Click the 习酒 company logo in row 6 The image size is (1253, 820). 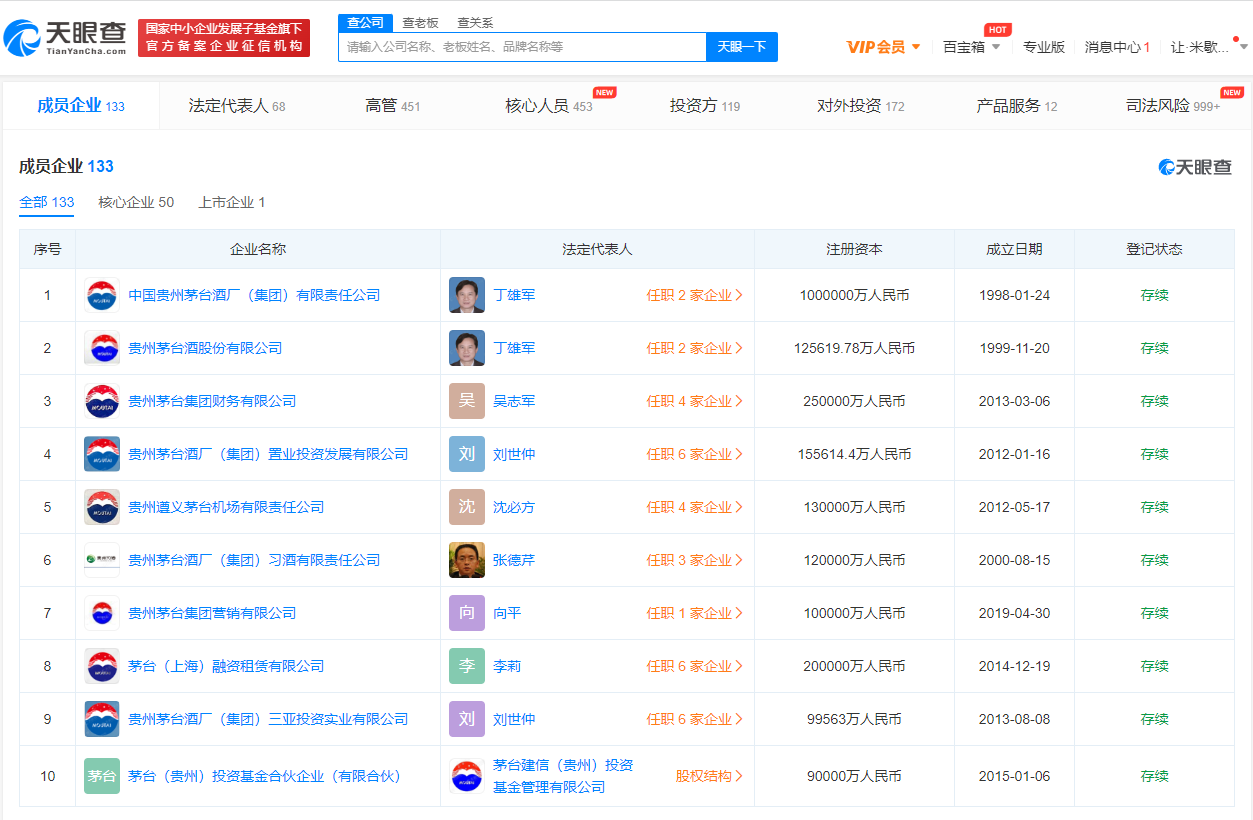102,560
